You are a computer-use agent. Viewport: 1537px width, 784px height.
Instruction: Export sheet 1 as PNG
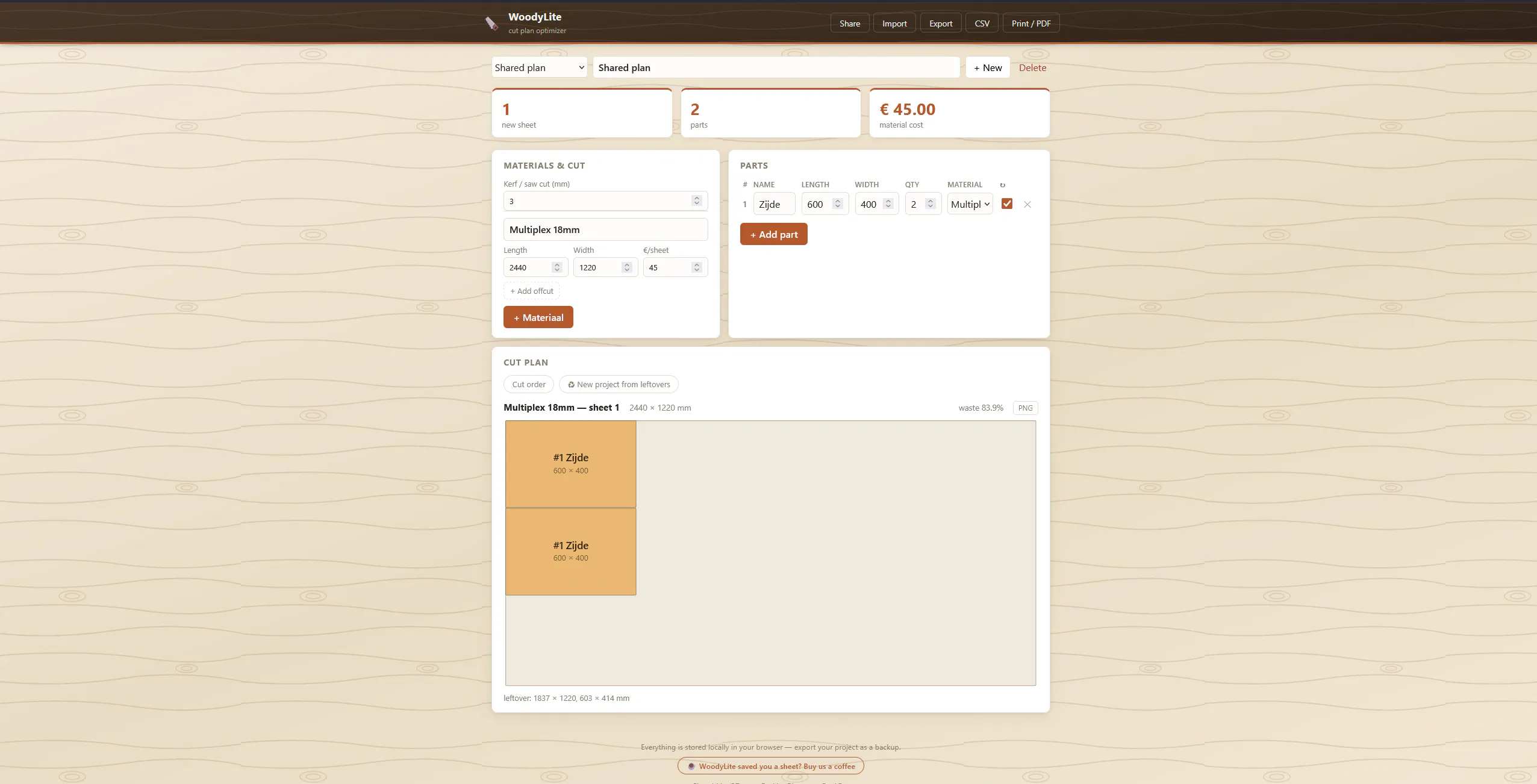1025,408
